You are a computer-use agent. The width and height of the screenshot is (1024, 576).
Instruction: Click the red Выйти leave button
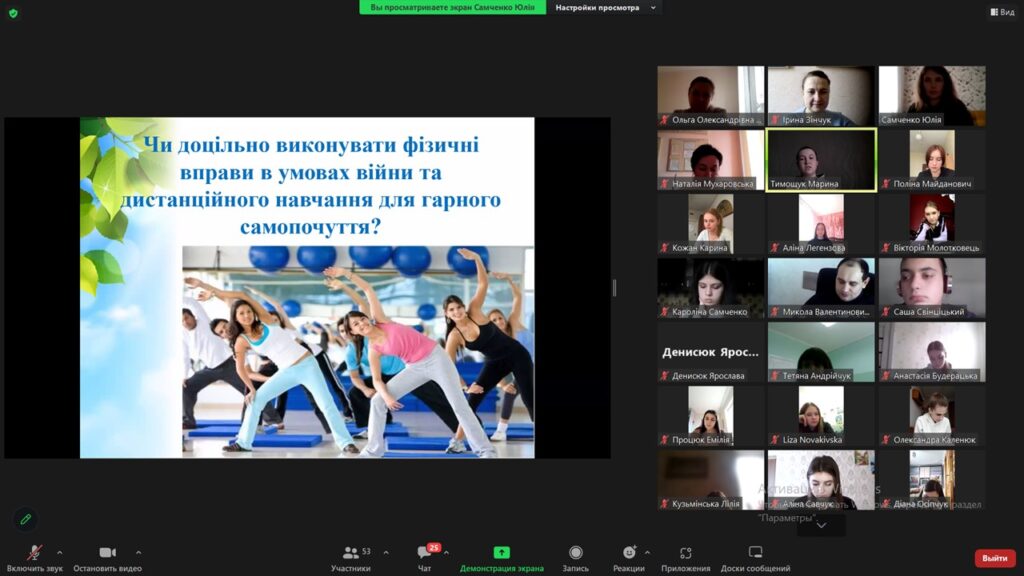[x=994, y=558]
